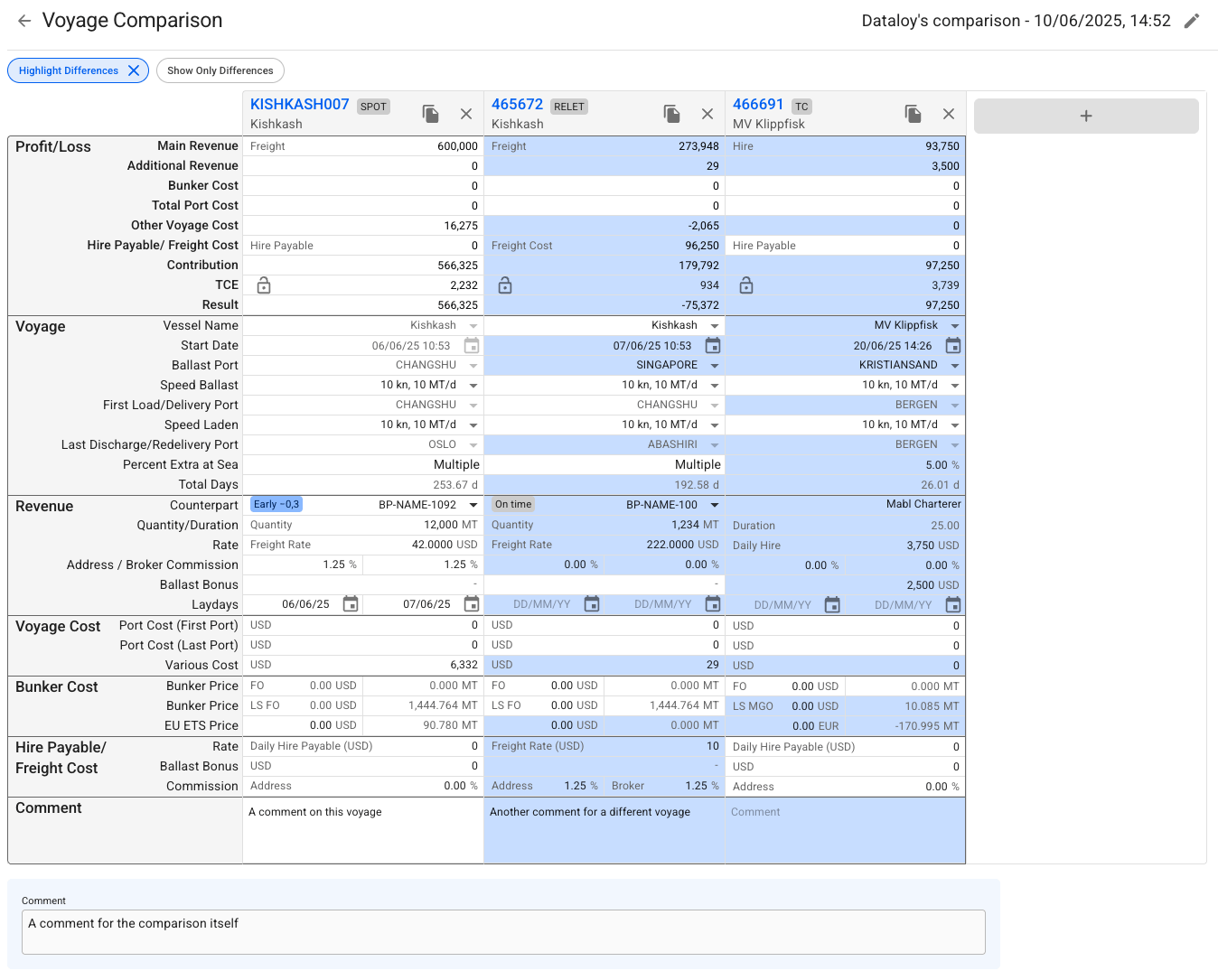
Task: Remove voyage 465672 from the comparison
Action: 707,114
